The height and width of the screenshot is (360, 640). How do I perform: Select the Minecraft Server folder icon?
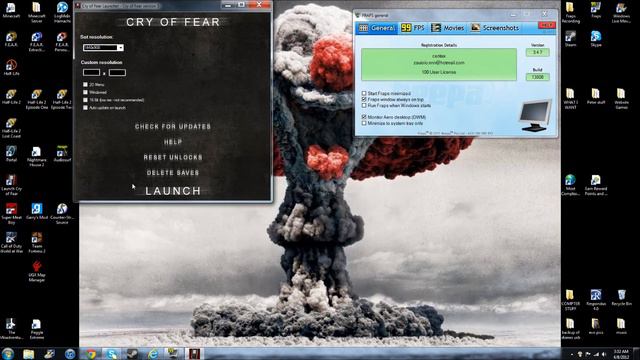click(x=36, y=11)
